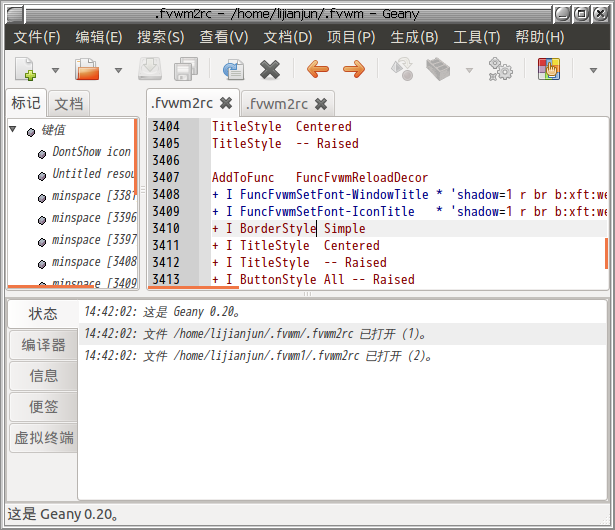The width and height of the screenshot is (615, 530).
Task: Switch to the 状态 message tab
Action: 43,314
